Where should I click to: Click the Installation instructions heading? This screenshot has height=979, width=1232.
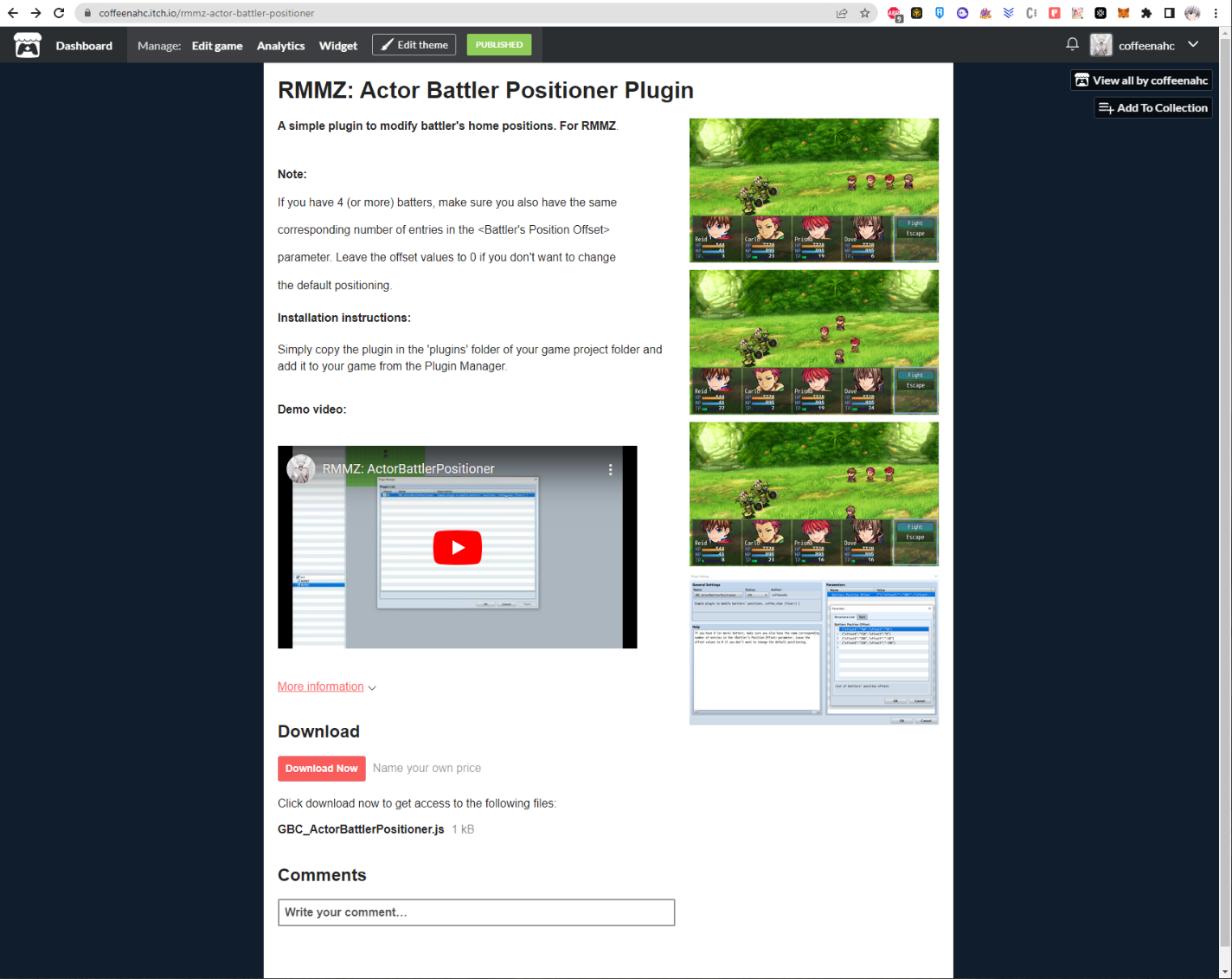point(344,318)
